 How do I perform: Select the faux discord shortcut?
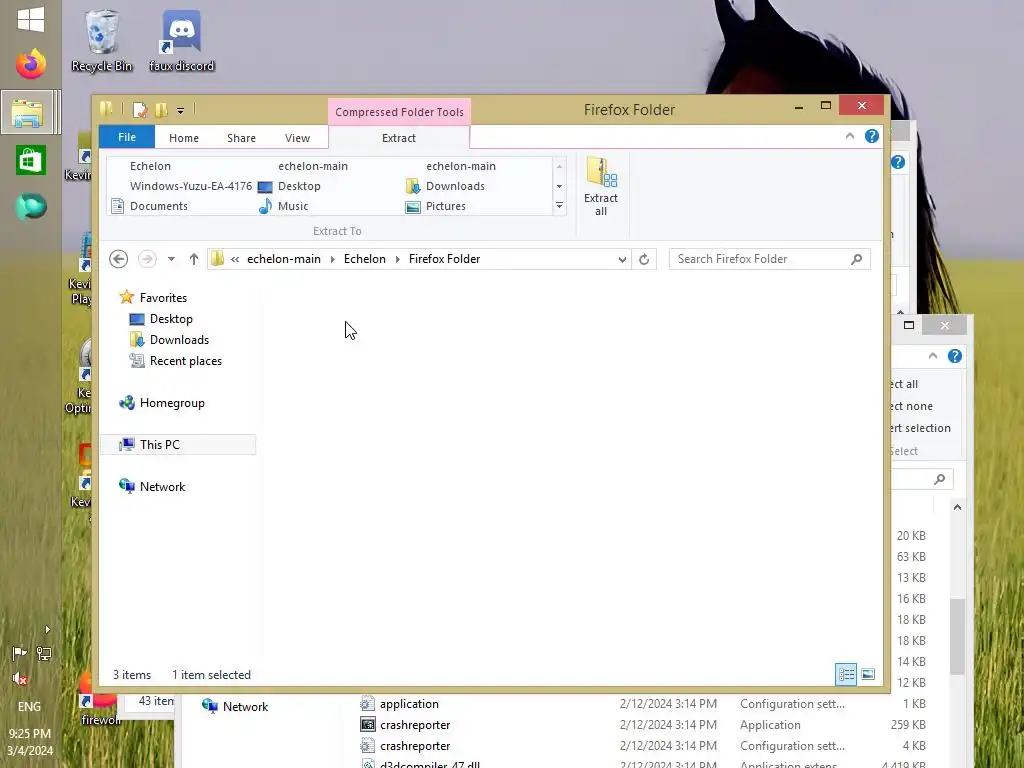[182, 40]
